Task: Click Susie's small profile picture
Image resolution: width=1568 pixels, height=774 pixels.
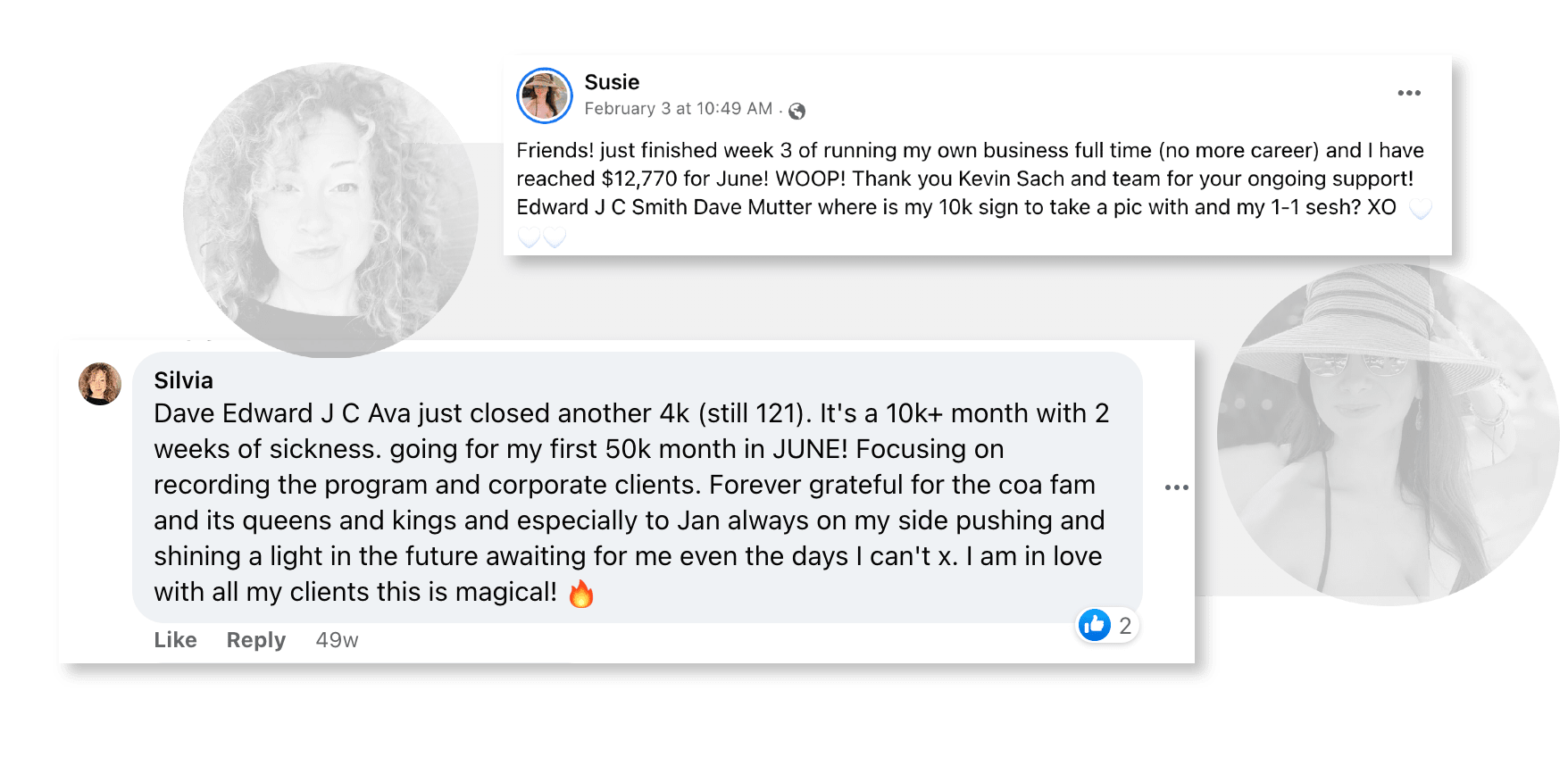Action: pos(544,96)
